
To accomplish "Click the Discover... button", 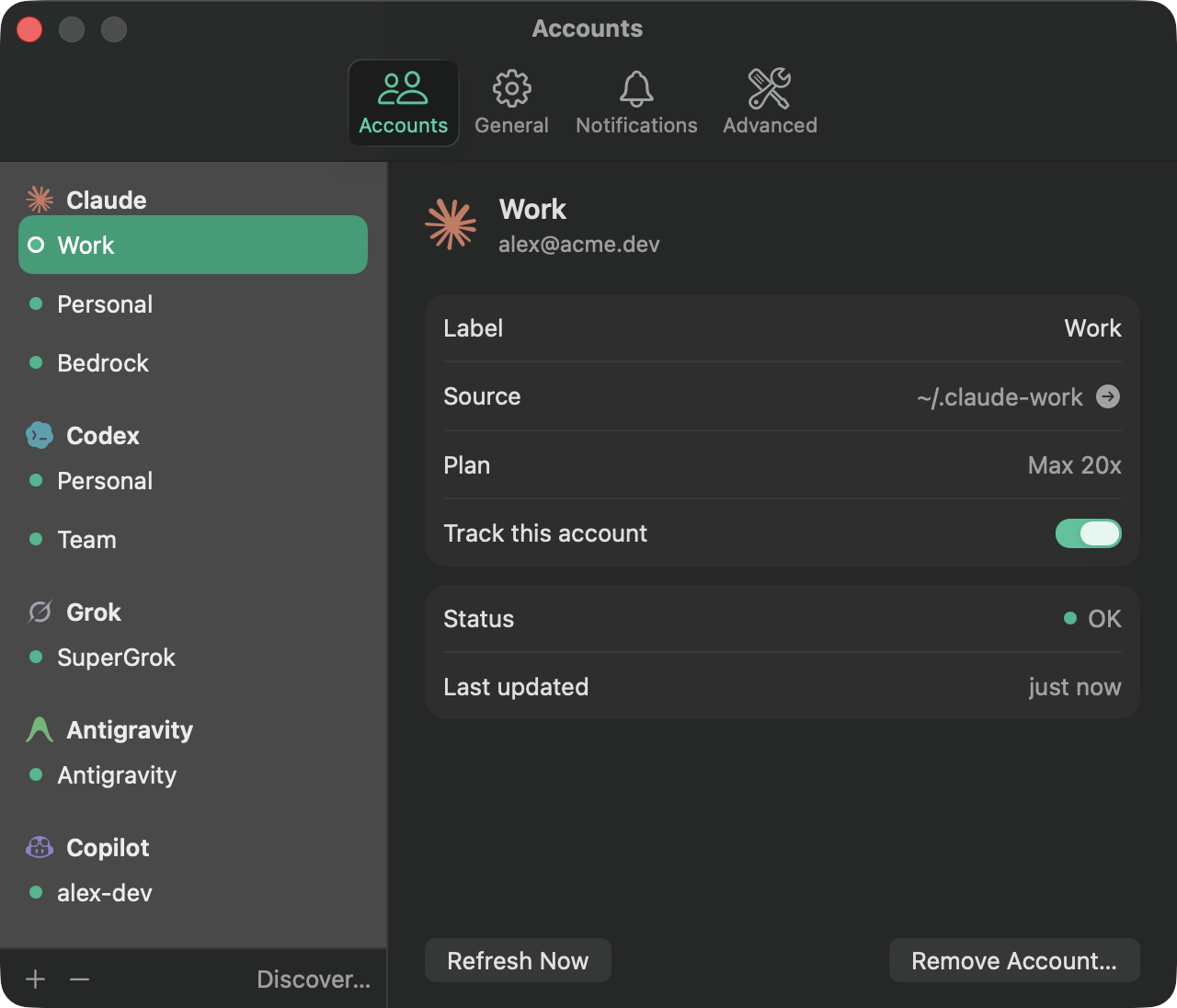I will (x=314, y=979).
